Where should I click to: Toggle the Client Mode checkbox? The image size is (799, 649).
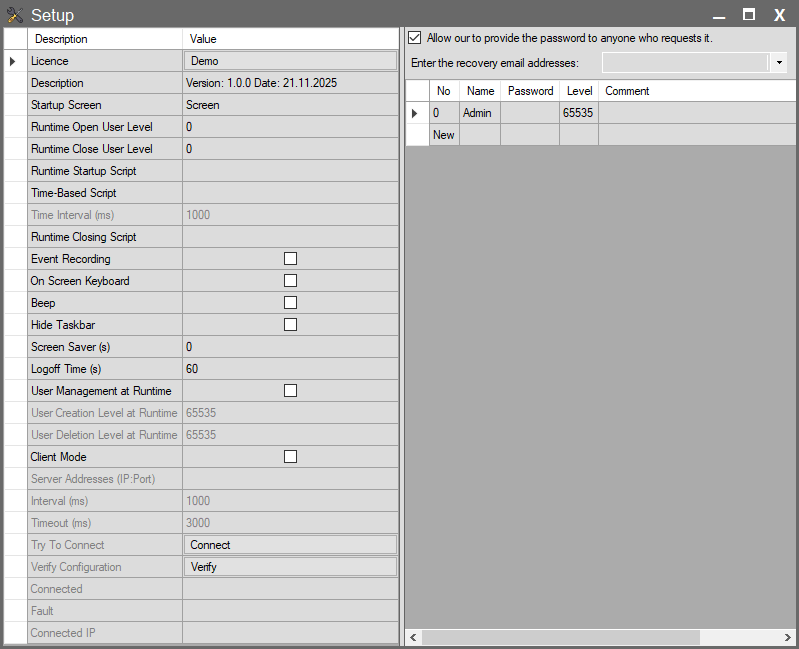290,457
